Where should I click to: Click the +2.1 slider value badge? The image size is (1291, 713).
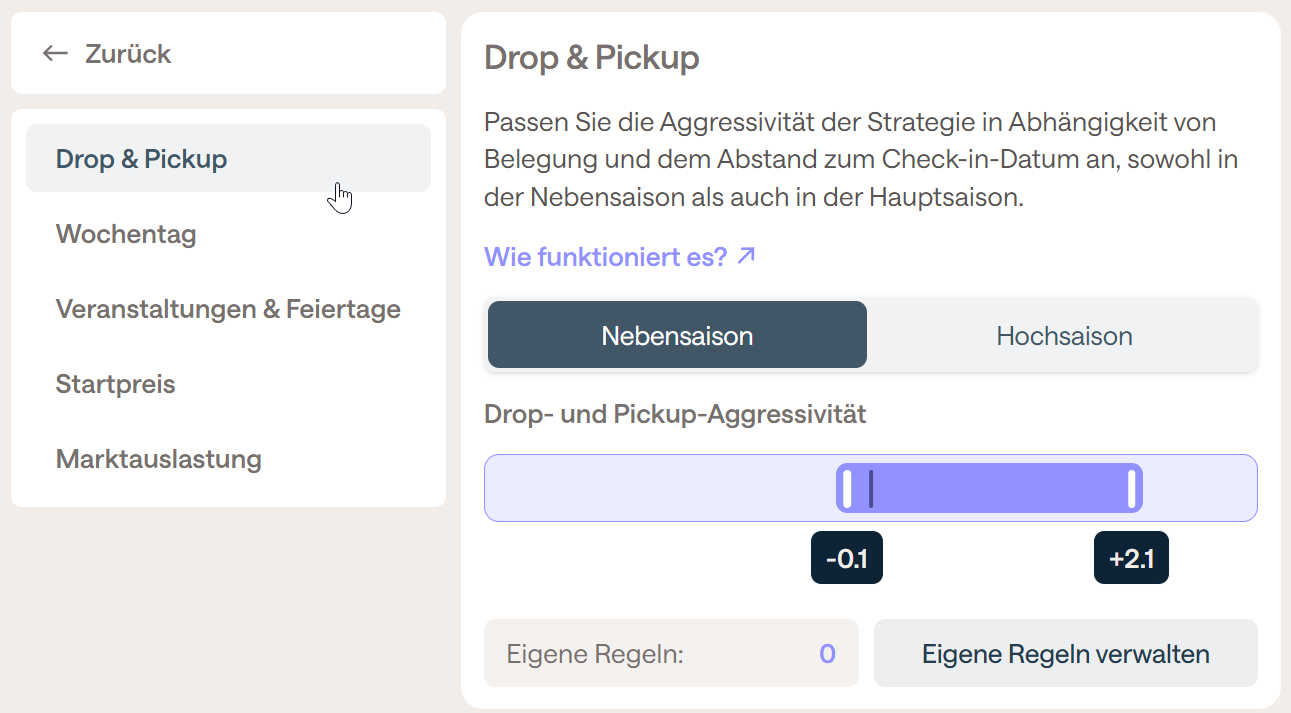click(x=1131, y=558)
